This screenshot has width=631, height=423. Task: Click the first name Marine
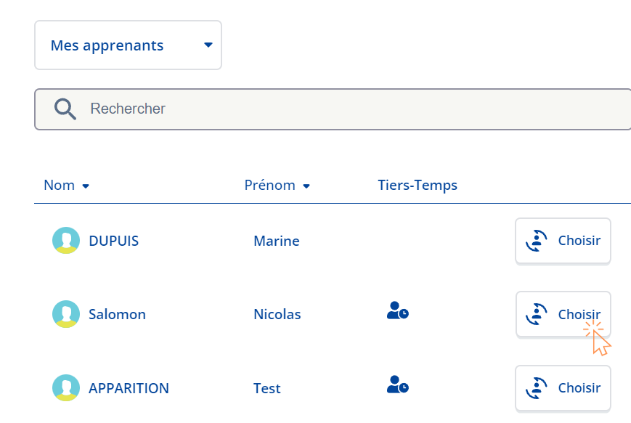(276, 241)
